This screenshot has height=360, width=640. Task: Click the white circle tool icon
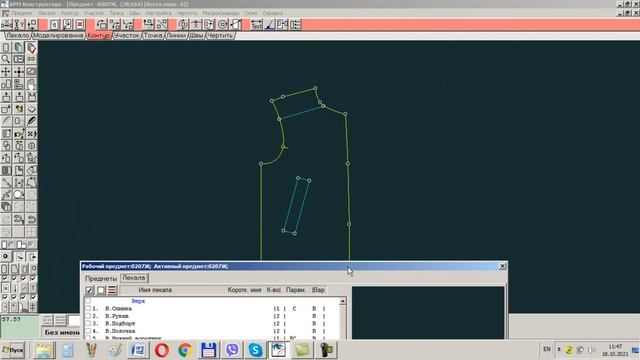click(x=19, y=194)
